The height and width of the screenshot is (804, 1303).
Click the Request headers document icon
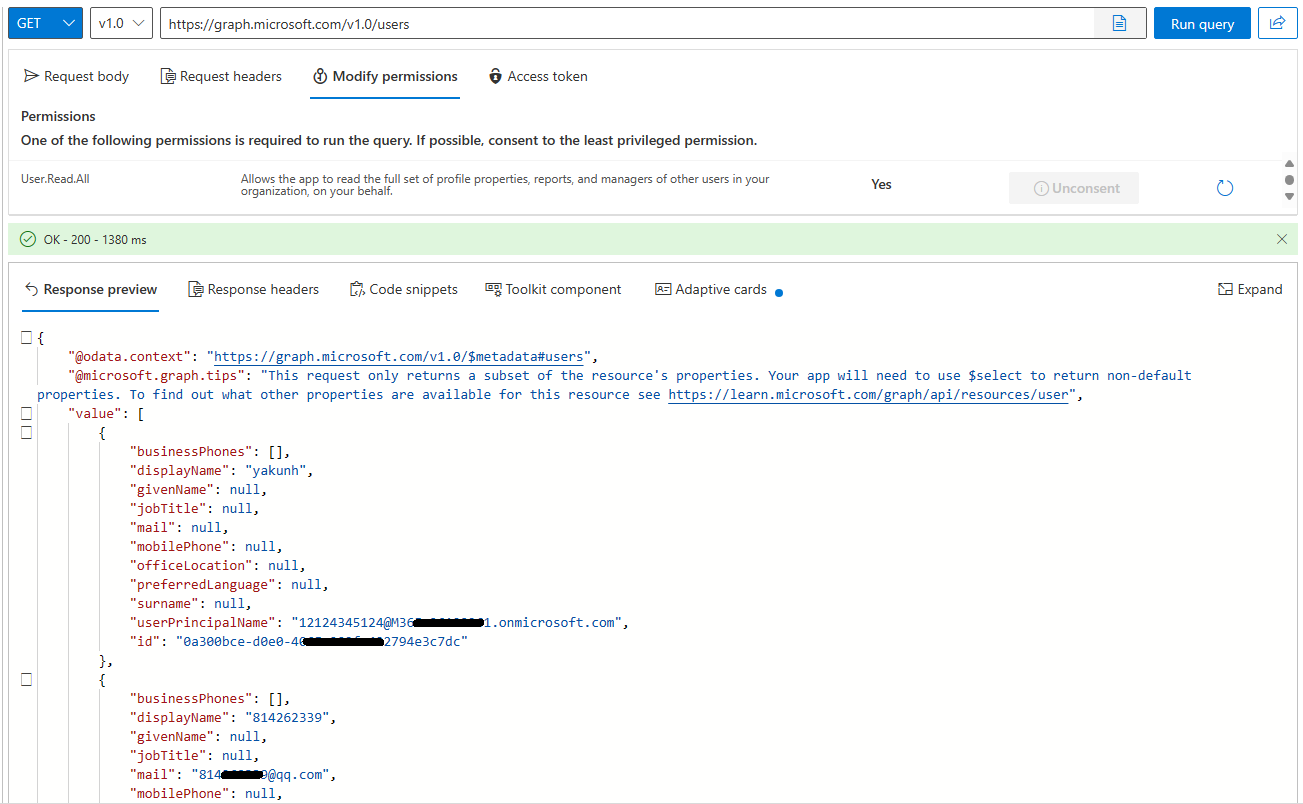(x=168, y=76)
